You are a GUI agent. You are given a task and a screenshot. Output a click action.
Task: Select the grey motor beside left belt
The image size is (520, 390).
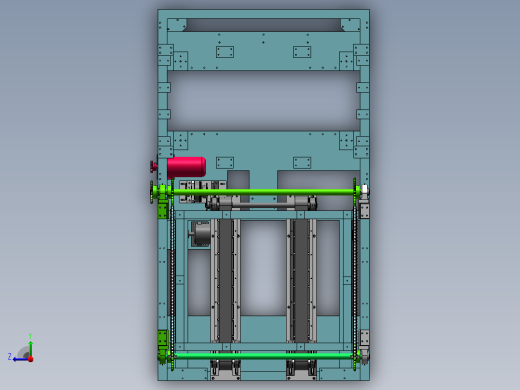click(x=201, y=234)
